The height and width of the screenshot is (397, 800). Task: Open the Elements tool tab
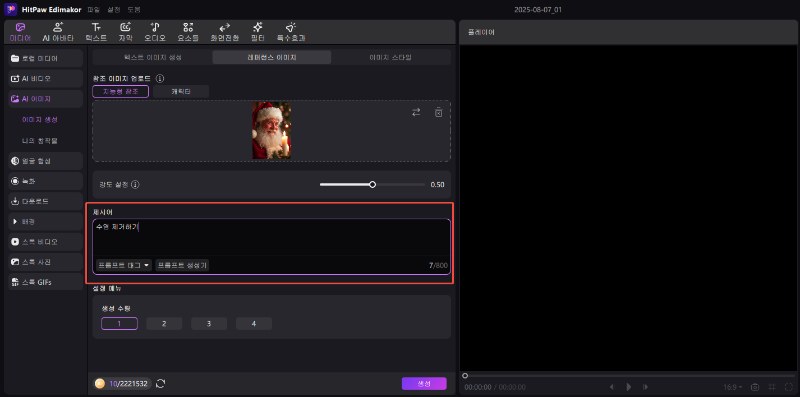point(188,32)
